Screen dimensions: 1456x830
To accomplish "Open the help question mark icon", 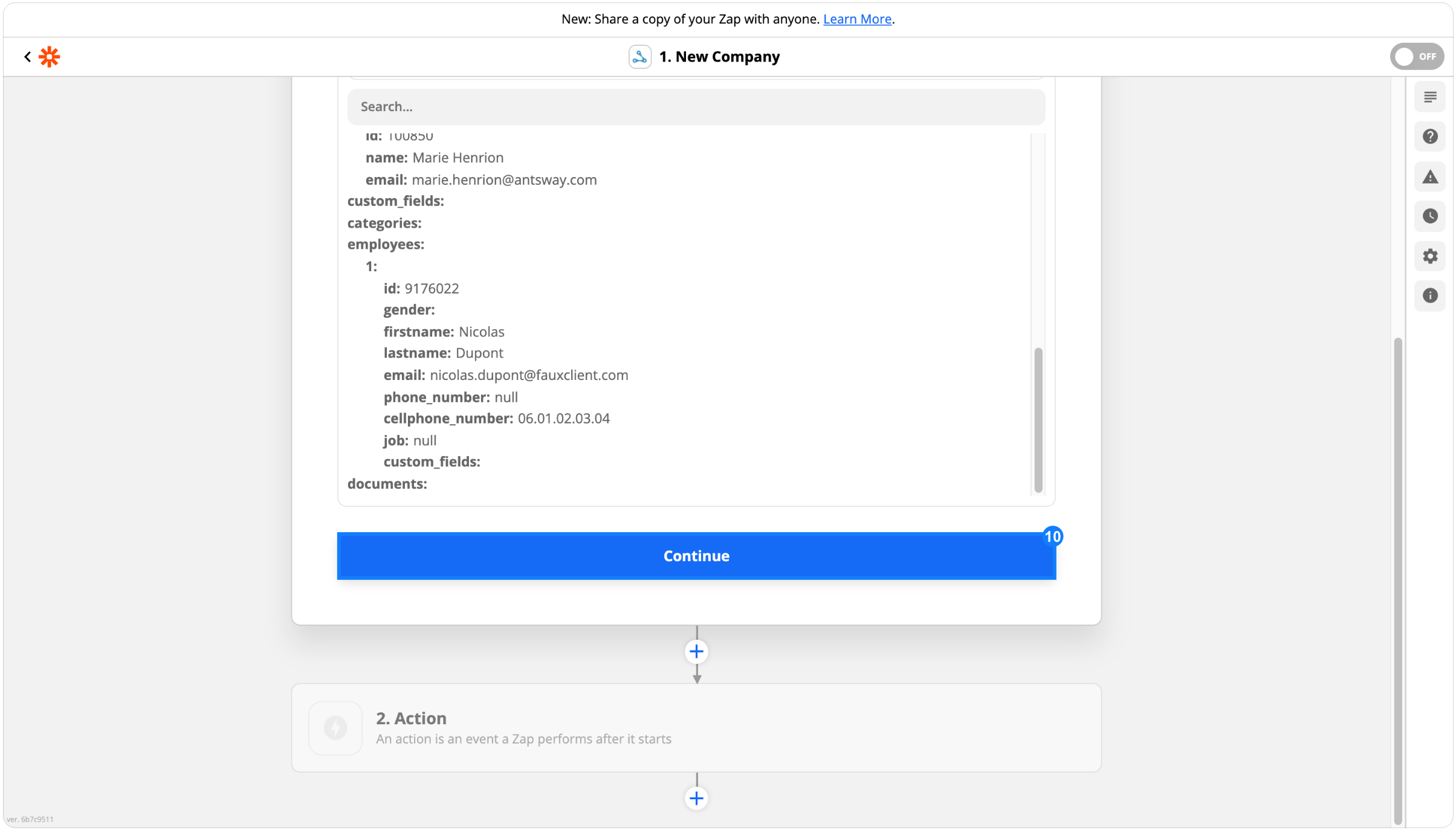I will [1429, 137].
